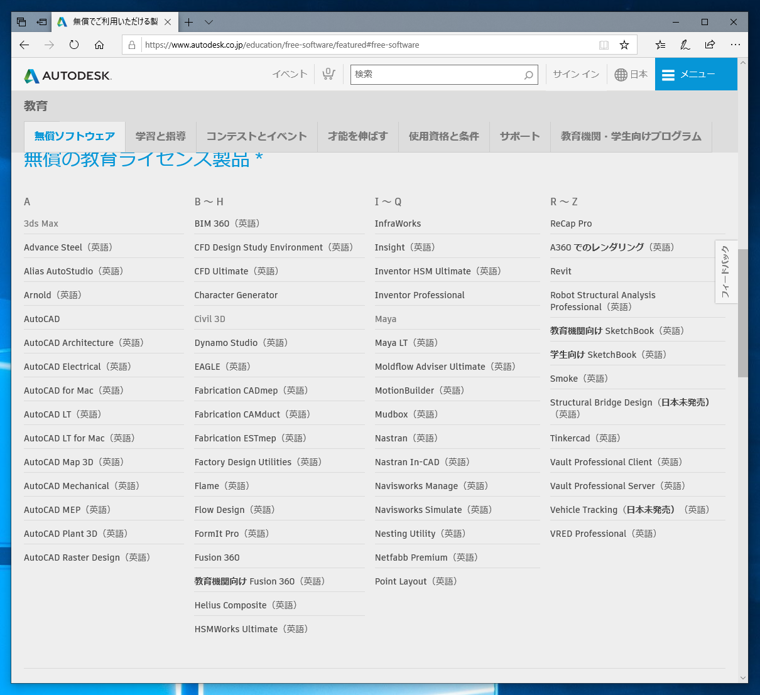Image resolution: width=760 pixels, height=695 pixels.
Task: Reload the page with the refresh icon
Action: pos(74,45)
